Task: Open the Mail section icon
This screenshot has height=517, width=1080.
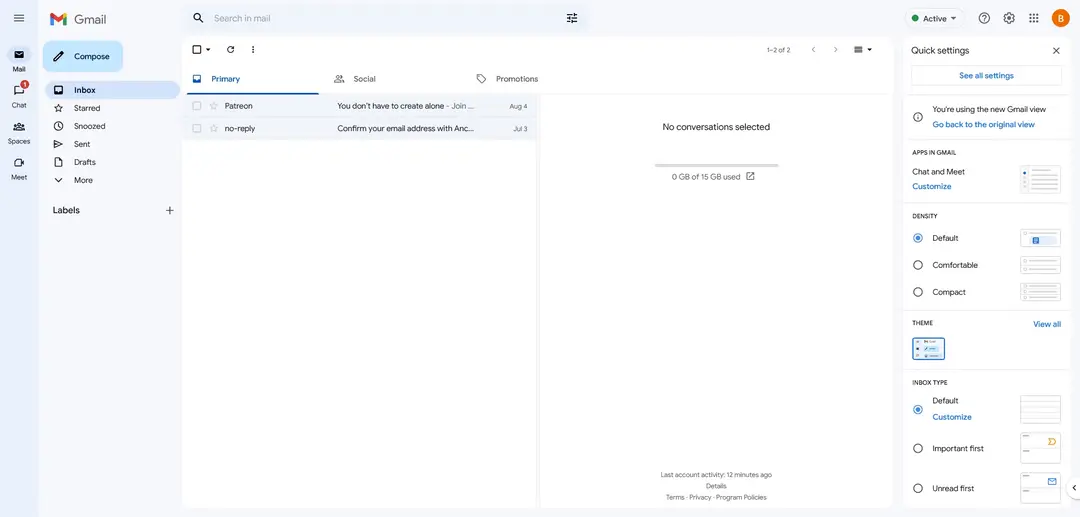Action: [x=19, y=54]
